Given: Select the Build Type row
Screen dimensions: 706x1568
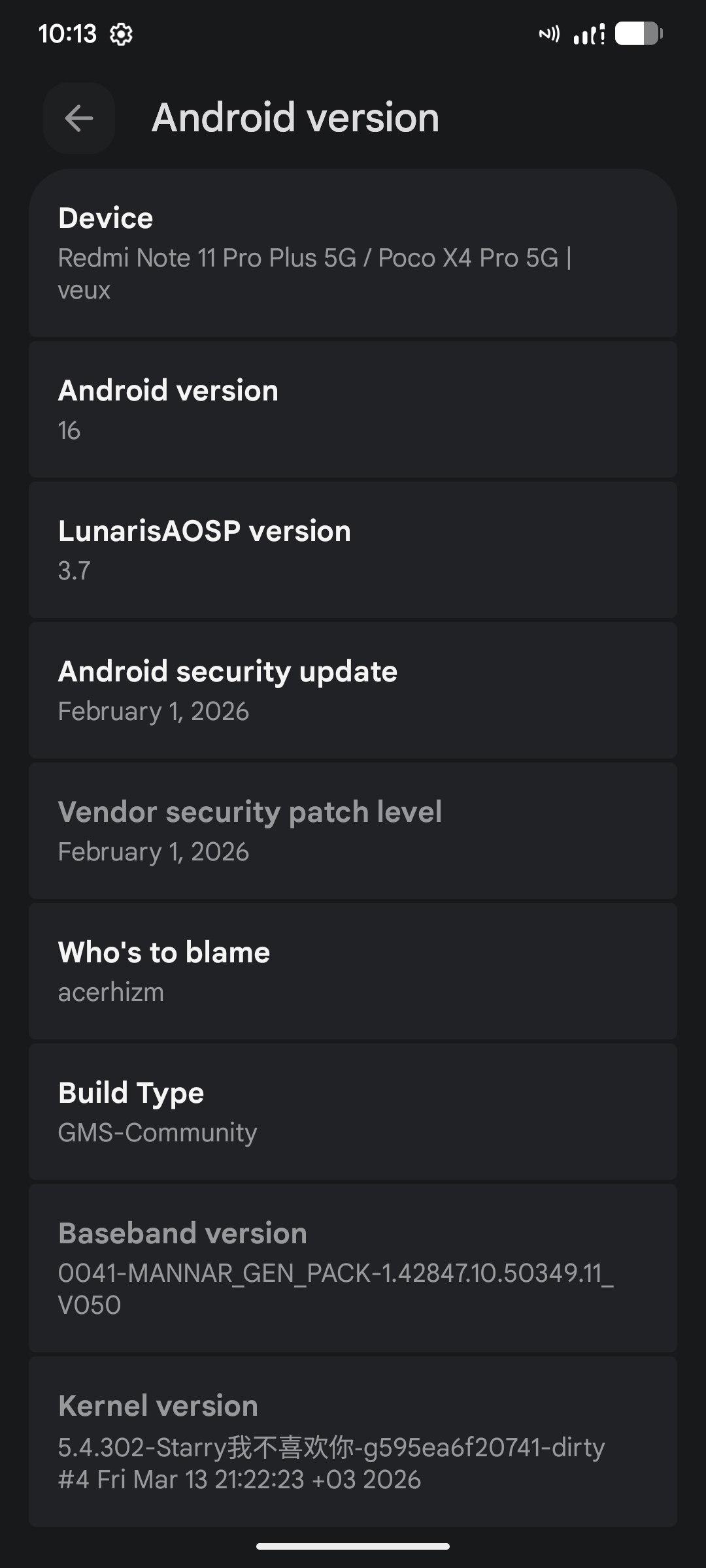Looking at the screenshot, I should (x=353, y=1112).
